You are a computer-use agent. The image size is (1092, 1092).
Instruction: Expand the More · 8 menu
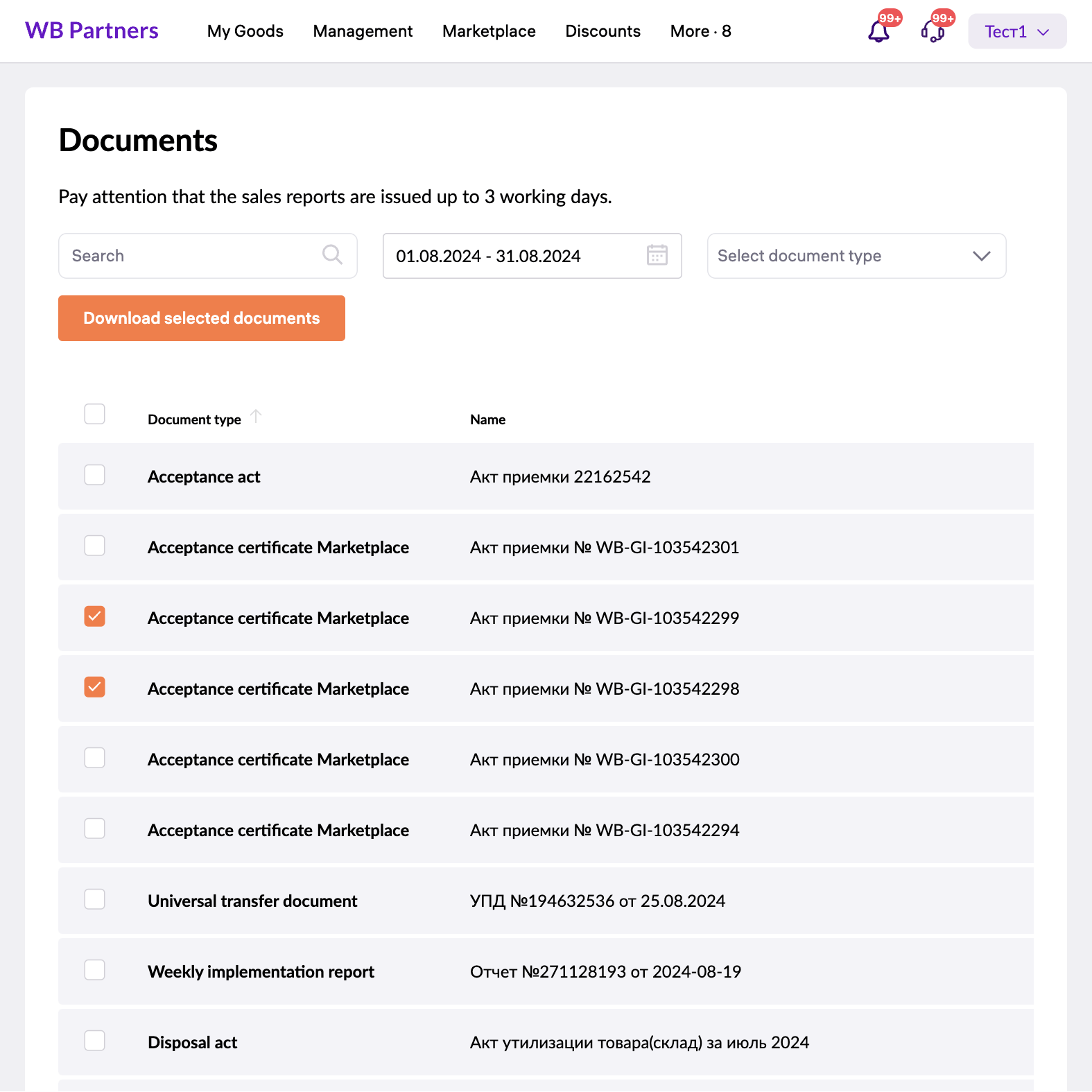700,31
